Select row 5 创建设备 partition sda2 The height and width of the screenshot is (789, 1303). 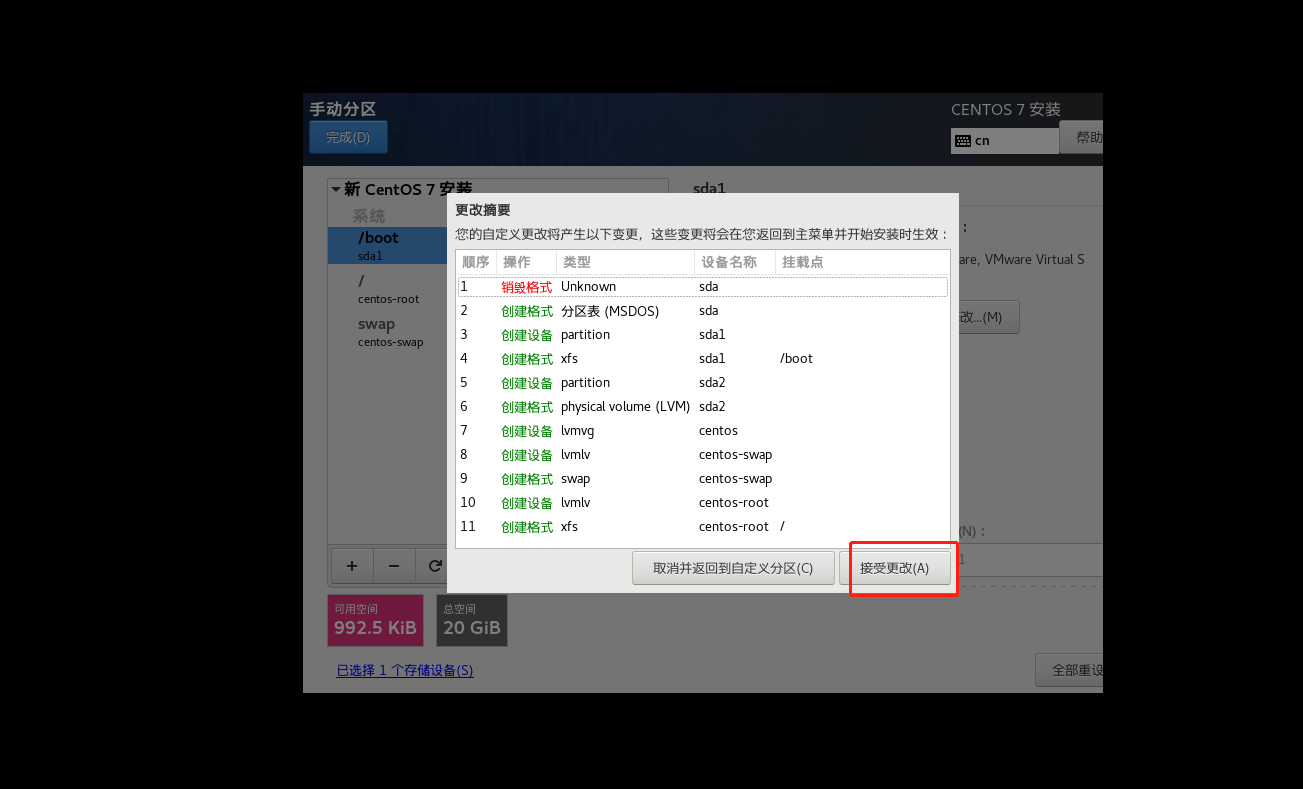pyautogui.click(x=702, y=383)
